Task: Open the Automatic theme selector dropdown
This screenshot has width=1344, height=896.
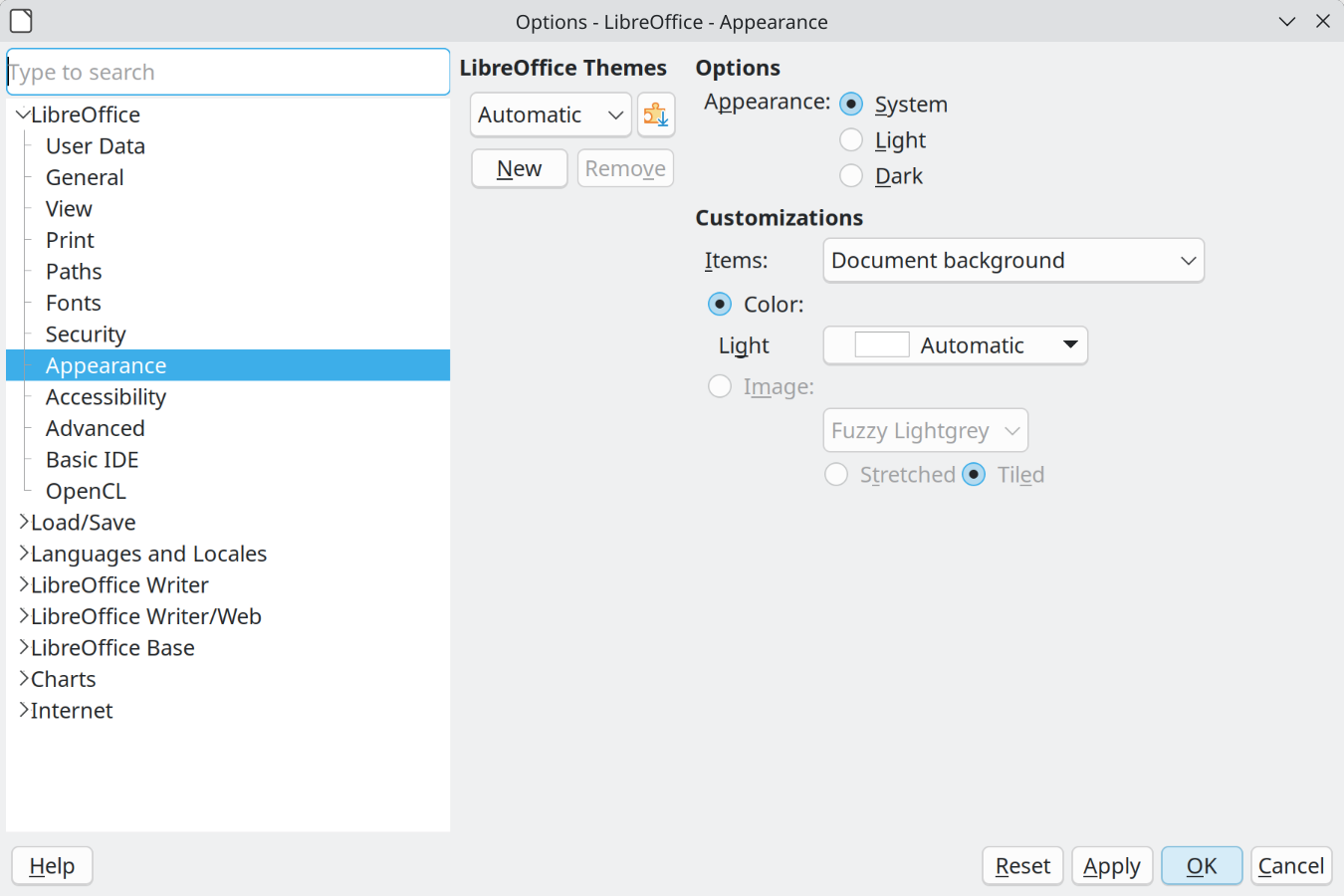Action: point(550,114)
